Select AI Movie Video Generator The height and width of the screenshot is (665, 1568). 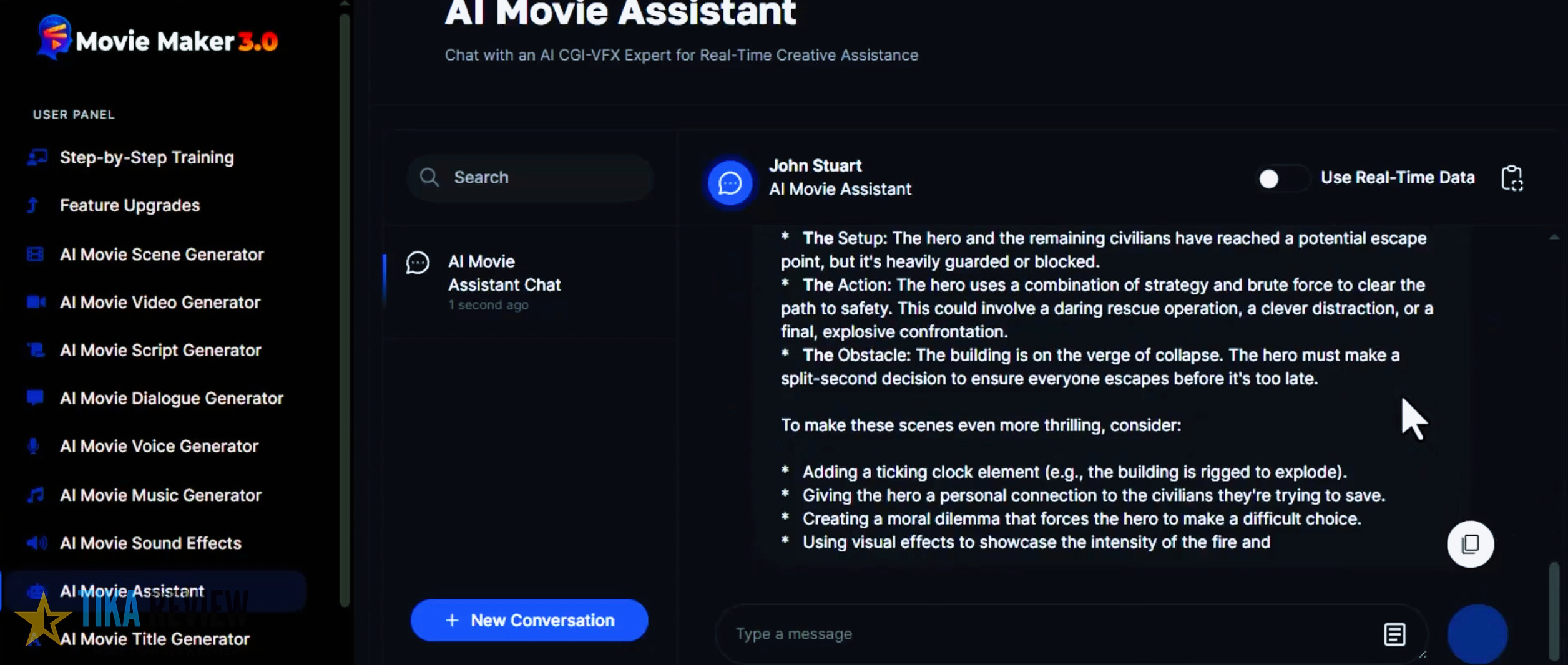[x=160, y=303]
